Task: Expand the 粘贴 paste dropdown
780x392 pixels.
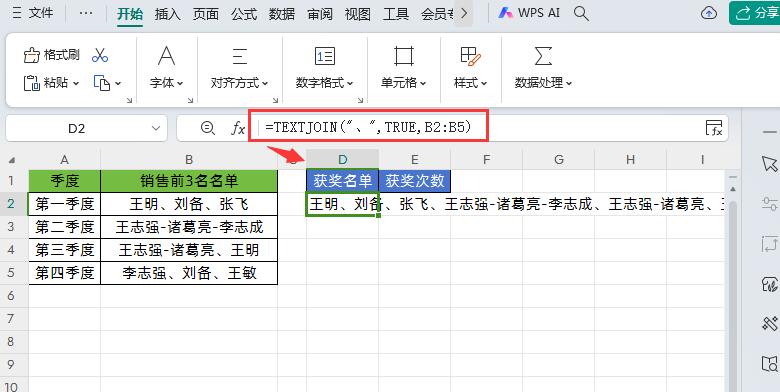Action: pos(76,83)
